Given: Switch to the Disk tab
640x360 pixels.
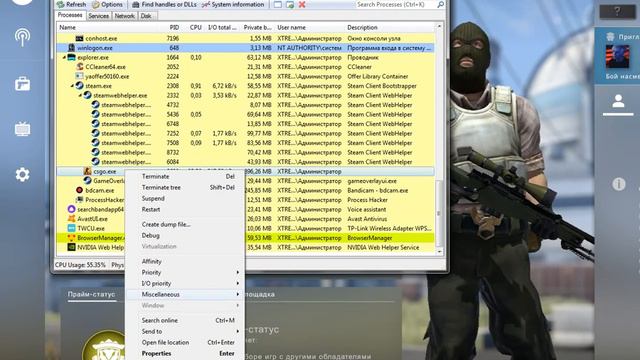Looking at the screenshot, I should tap(146, 16).
